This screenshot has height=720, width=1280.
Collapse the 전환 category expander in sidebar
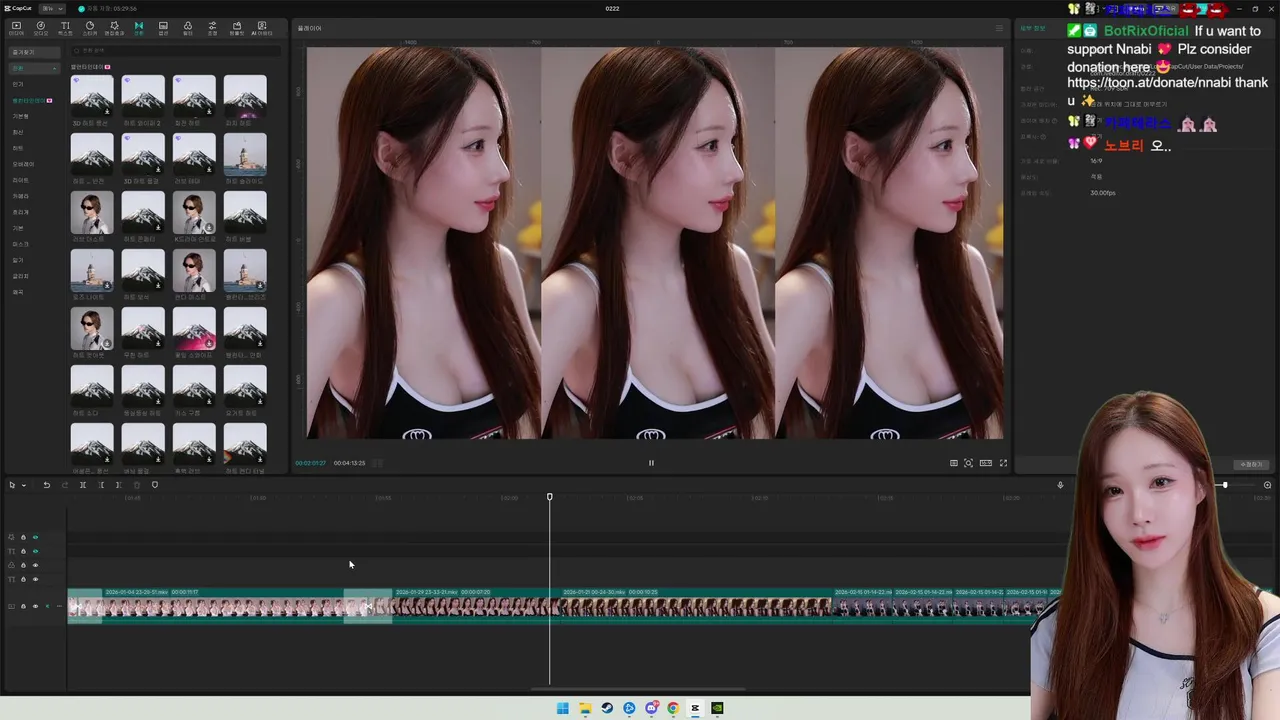pyautogui.click(x=54, y=68)
